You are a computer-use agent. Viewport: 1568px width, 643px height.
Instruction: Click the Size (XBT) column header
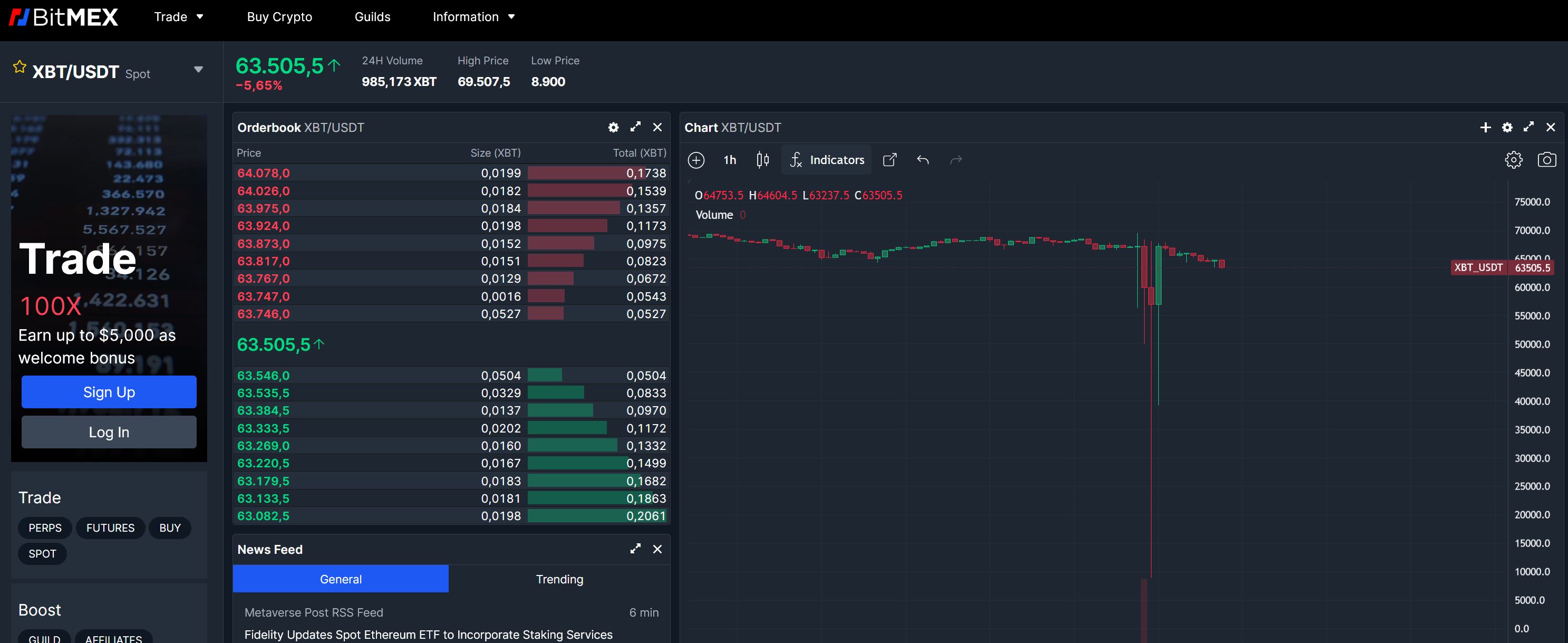click(495, 153)
